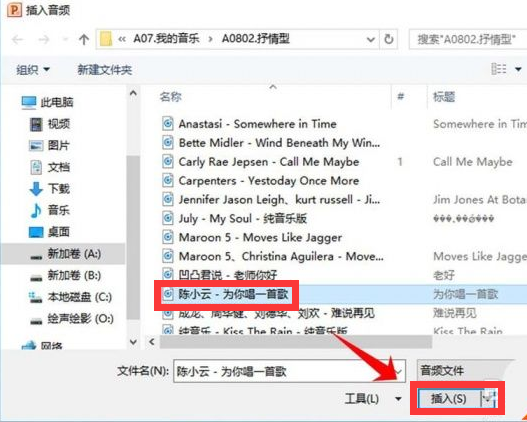Select 此电脑 in the sidebar
Image resolution: width=527 pixels, height=422 pixels.
point(47,102)
